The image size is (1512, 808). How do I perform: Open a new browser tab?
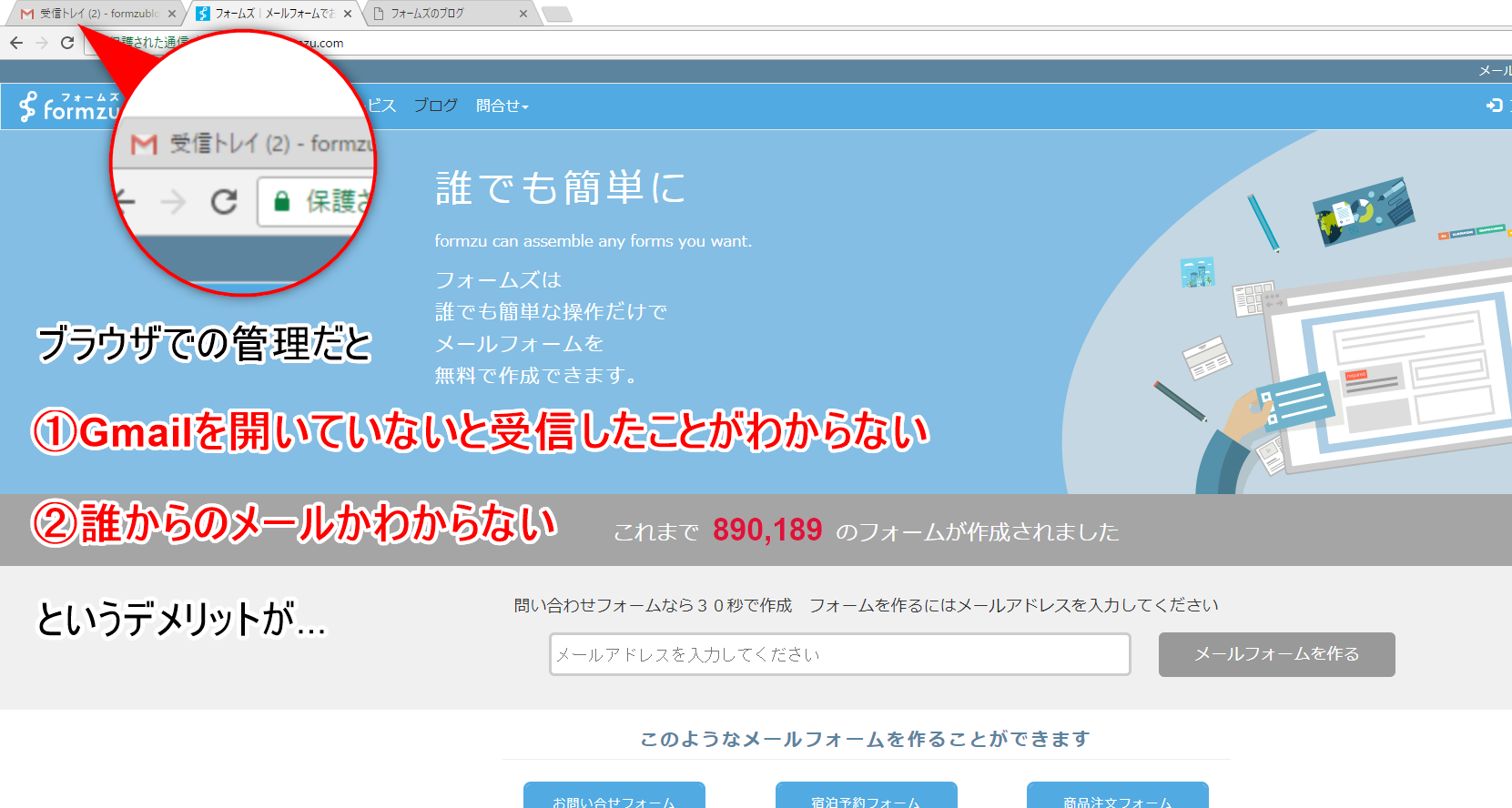point(557,14)
